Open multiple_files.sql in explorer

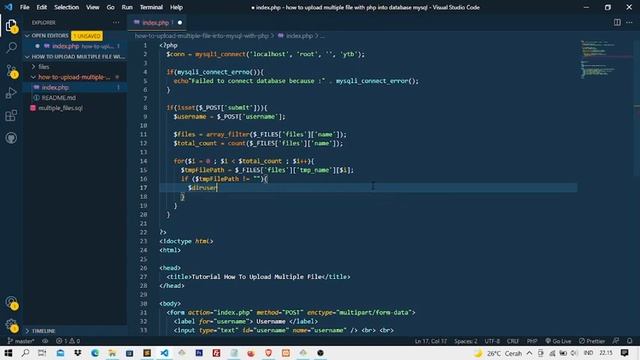(x=75, y=108)
